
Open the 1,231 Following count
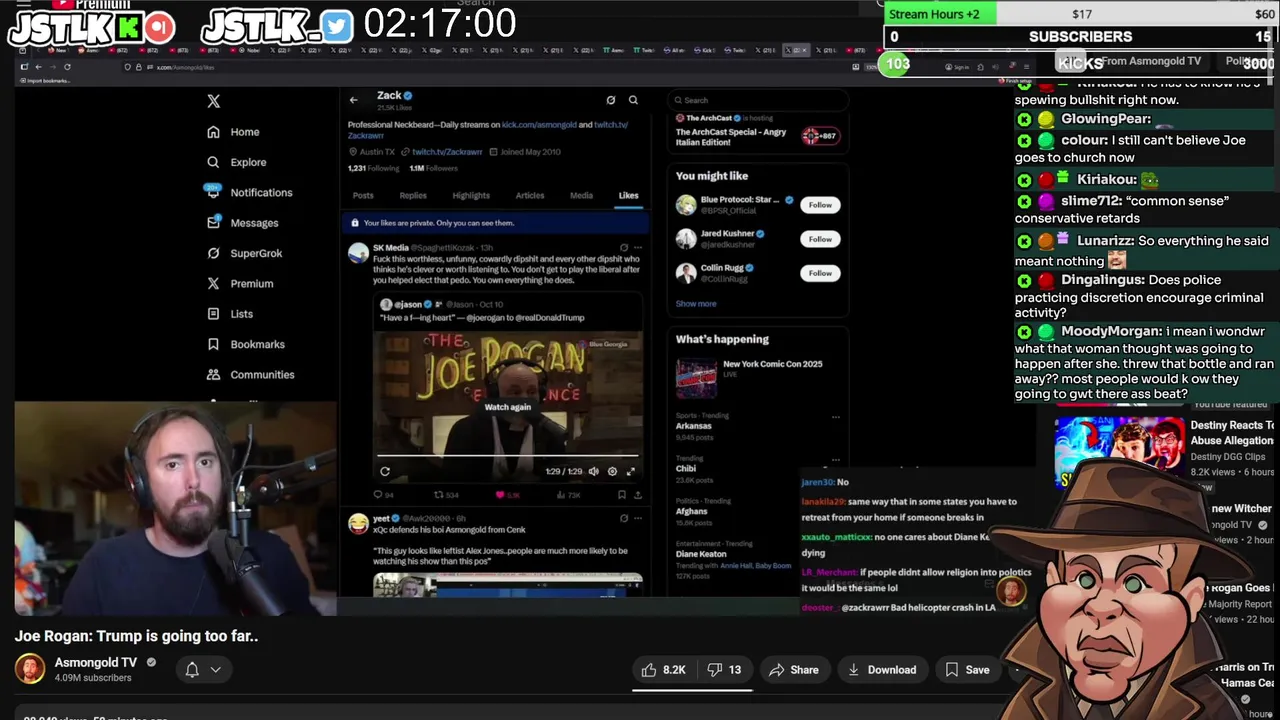(371, 169)
